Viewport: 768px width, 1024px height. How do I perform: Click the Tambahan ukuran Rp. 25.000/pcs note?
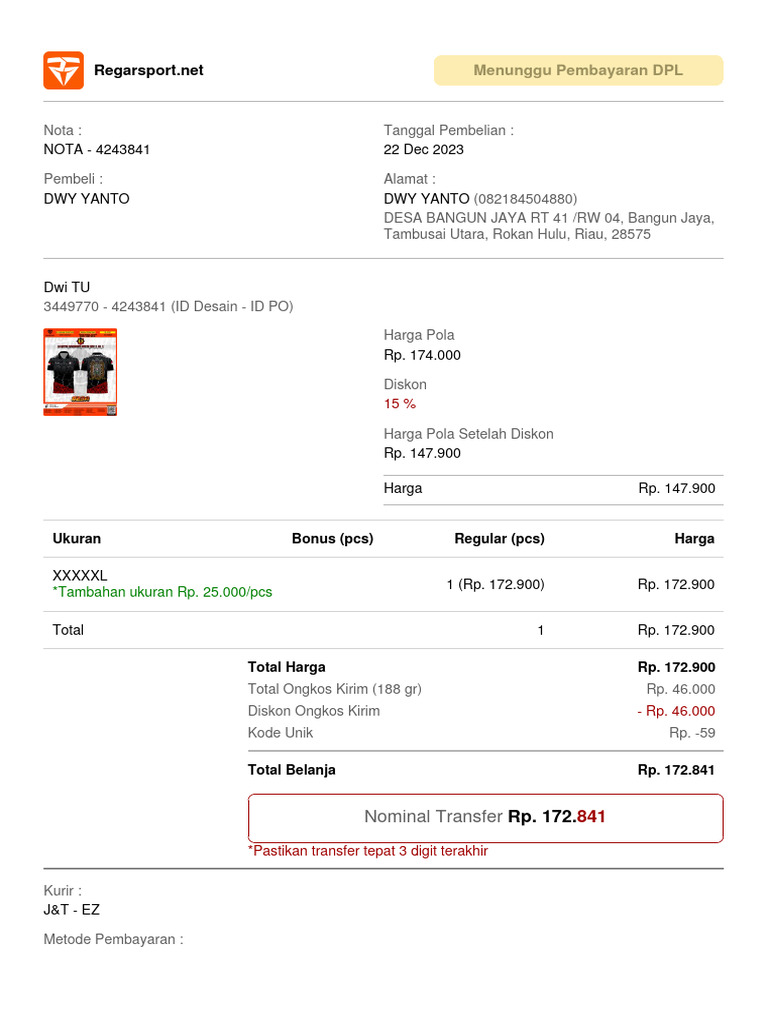coord(162,592)
